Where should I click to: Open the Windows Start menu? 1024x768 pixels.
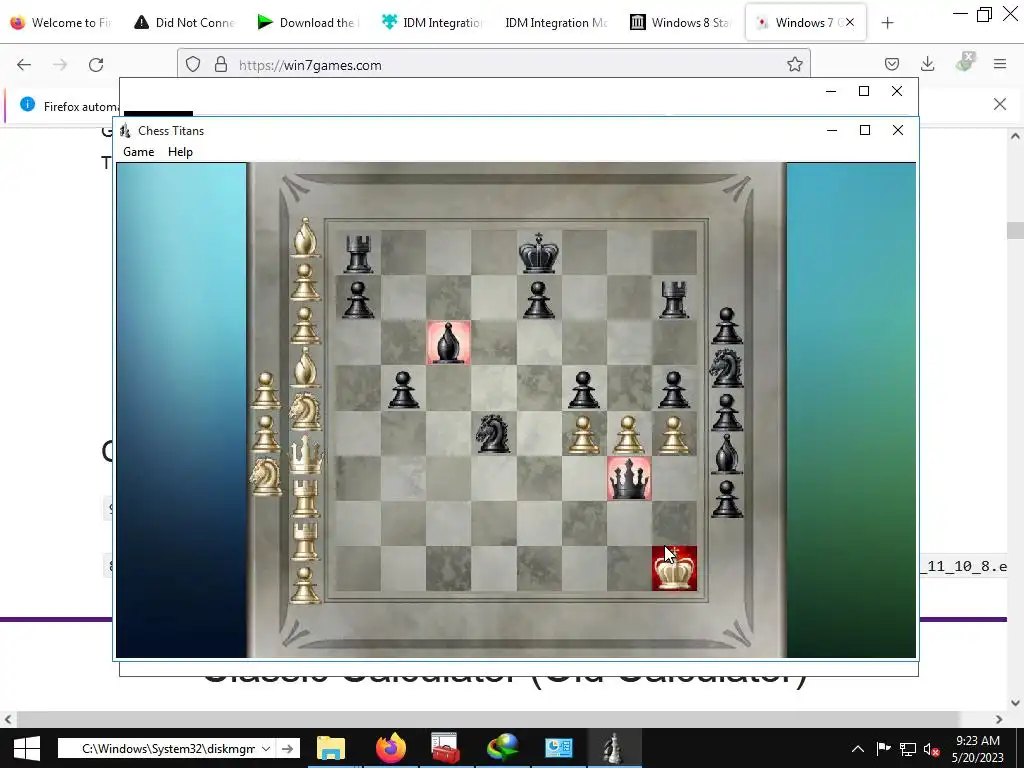click(x=26, y=748)
